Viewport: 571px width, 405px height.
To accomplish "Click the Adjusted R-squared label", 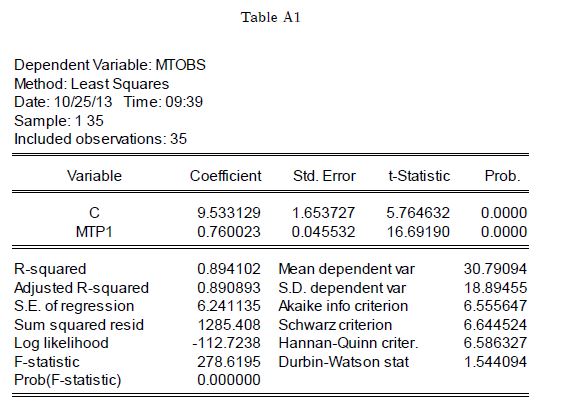I will point(81,288).
